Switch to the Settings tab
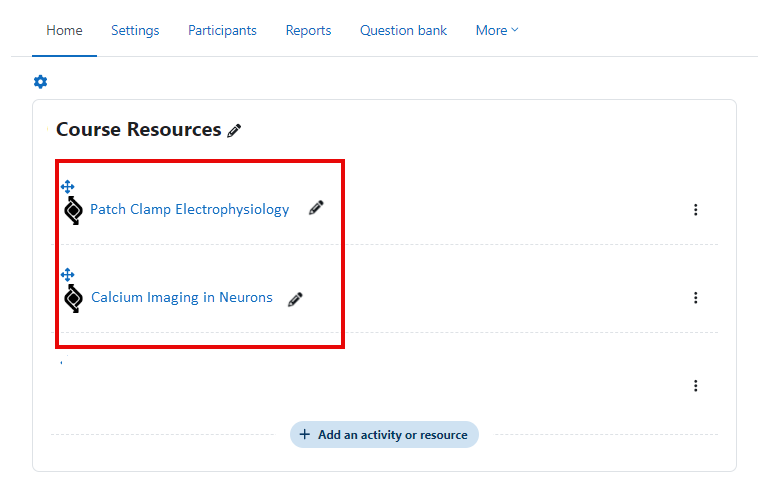Screen dimensions: 775x484 135,30
